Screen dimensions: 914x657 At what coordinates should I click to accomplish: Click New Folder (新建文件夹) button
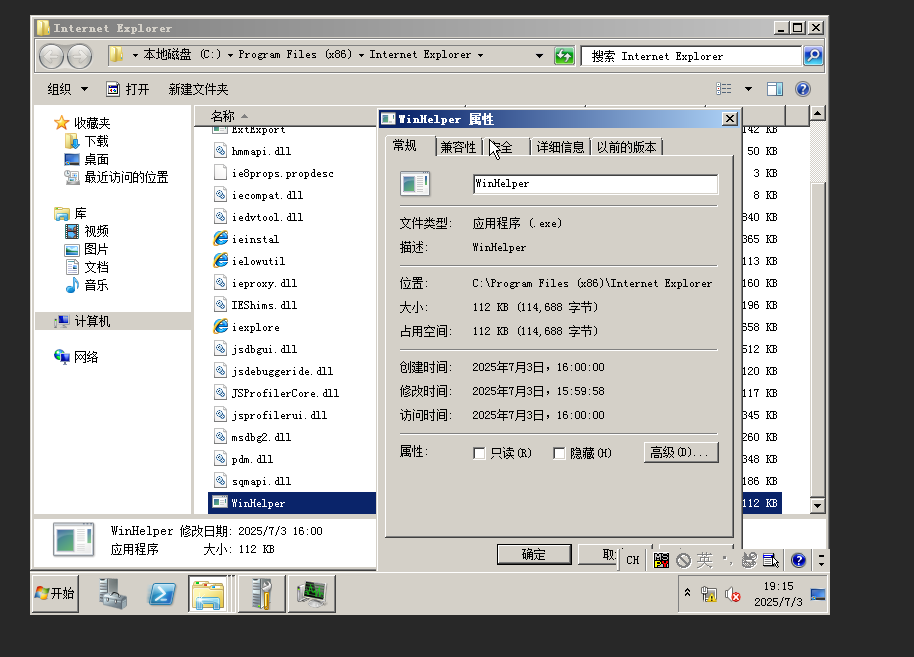[x=198, y=89]
